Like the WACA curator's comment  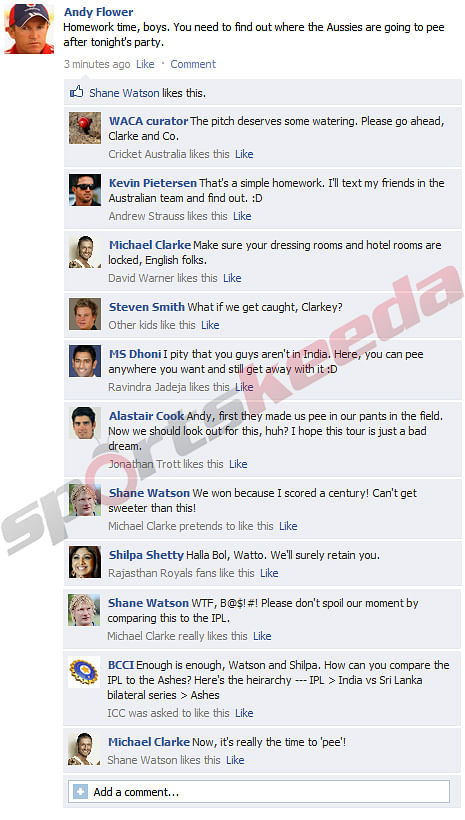(244, 154)
